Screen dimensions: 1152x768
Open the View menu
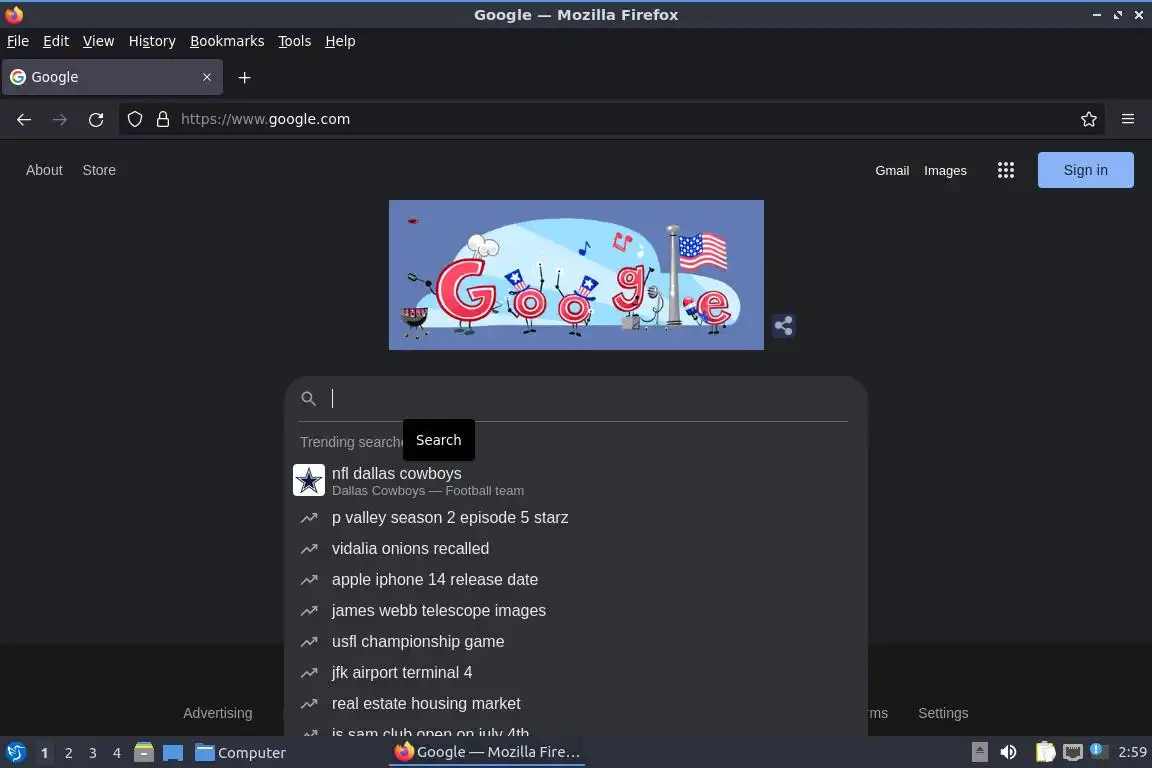98,41
